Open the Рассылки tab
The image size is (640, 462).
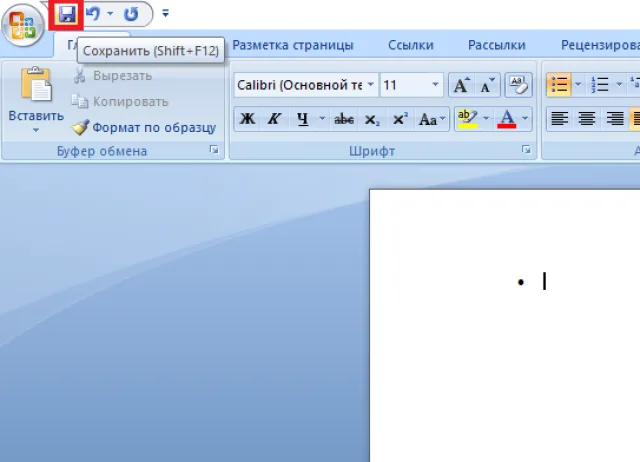(x=496, y=45)
